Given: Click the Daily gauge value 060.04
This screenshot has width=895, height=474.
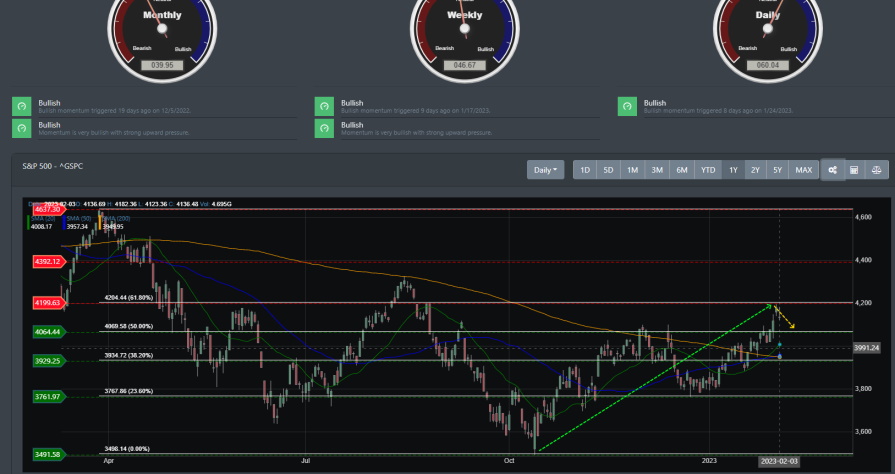Looking at the screenshot, I should point(768,65).
